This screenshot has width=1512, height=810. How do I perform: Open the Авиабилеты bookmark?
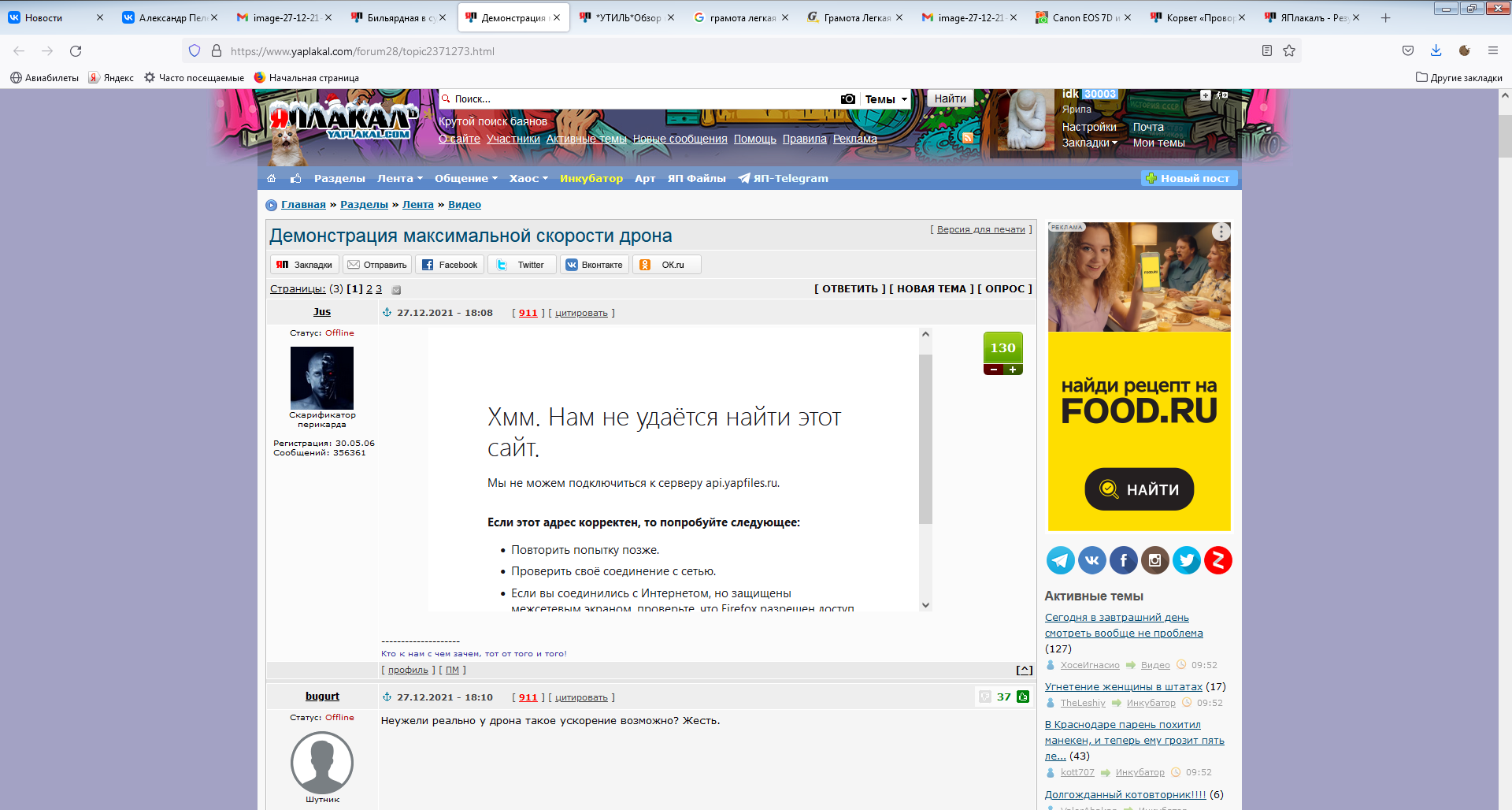44,78
